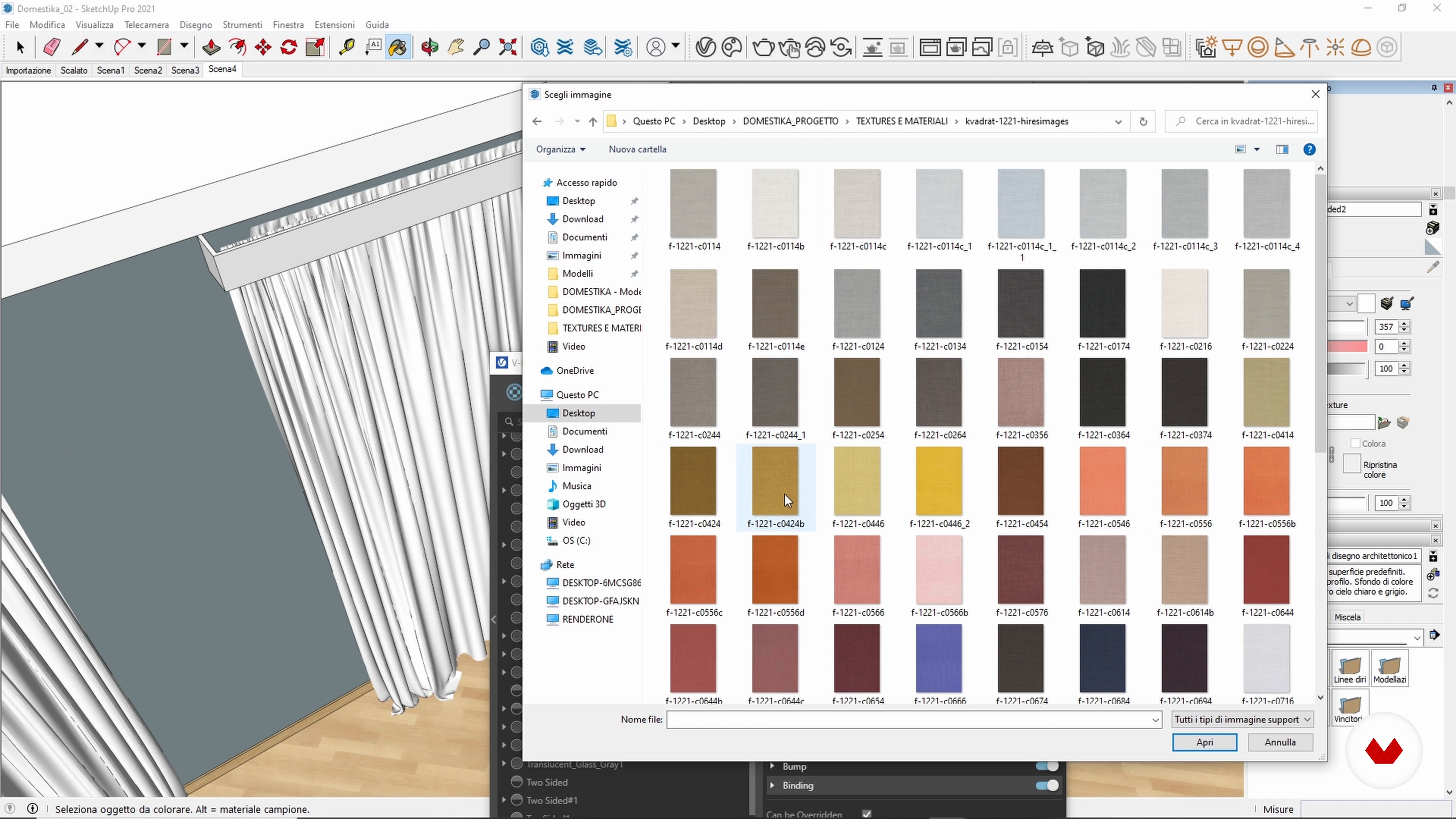Select the Tape Measure tool

347,47
